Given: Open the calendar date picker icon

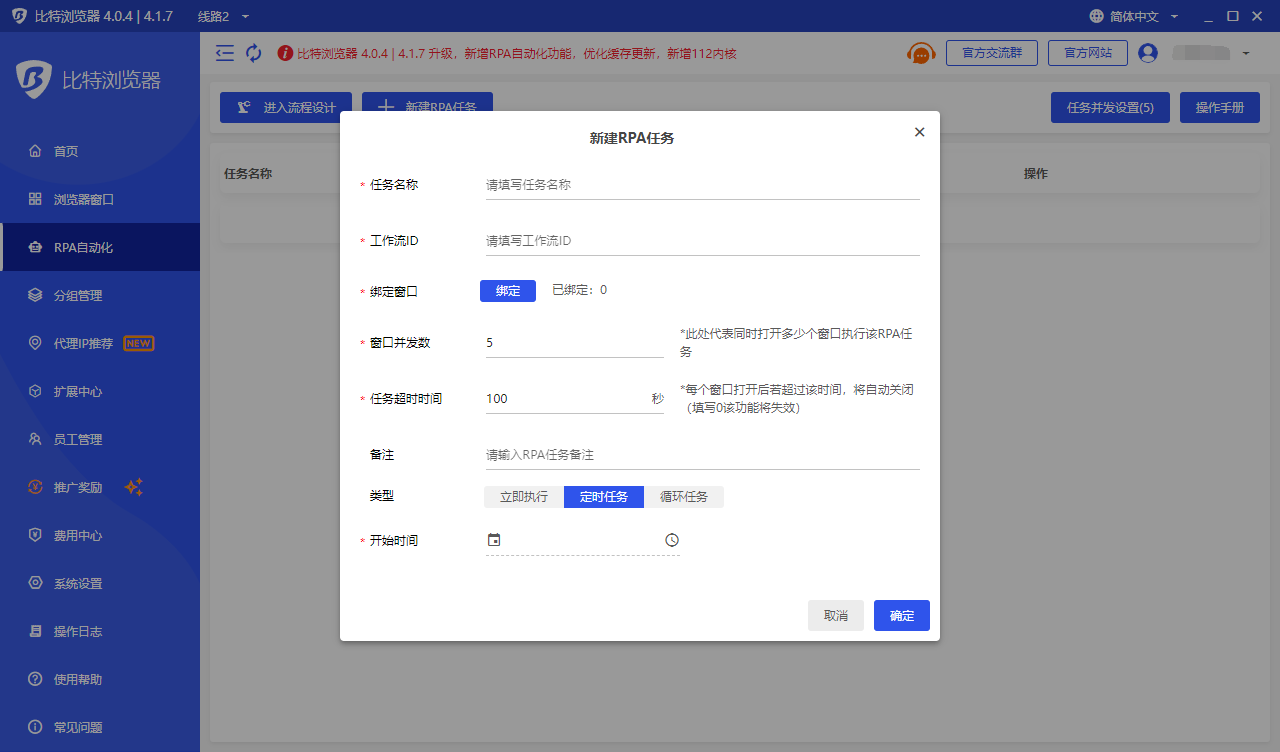Looking at the screenshot, I should [493, 540].
